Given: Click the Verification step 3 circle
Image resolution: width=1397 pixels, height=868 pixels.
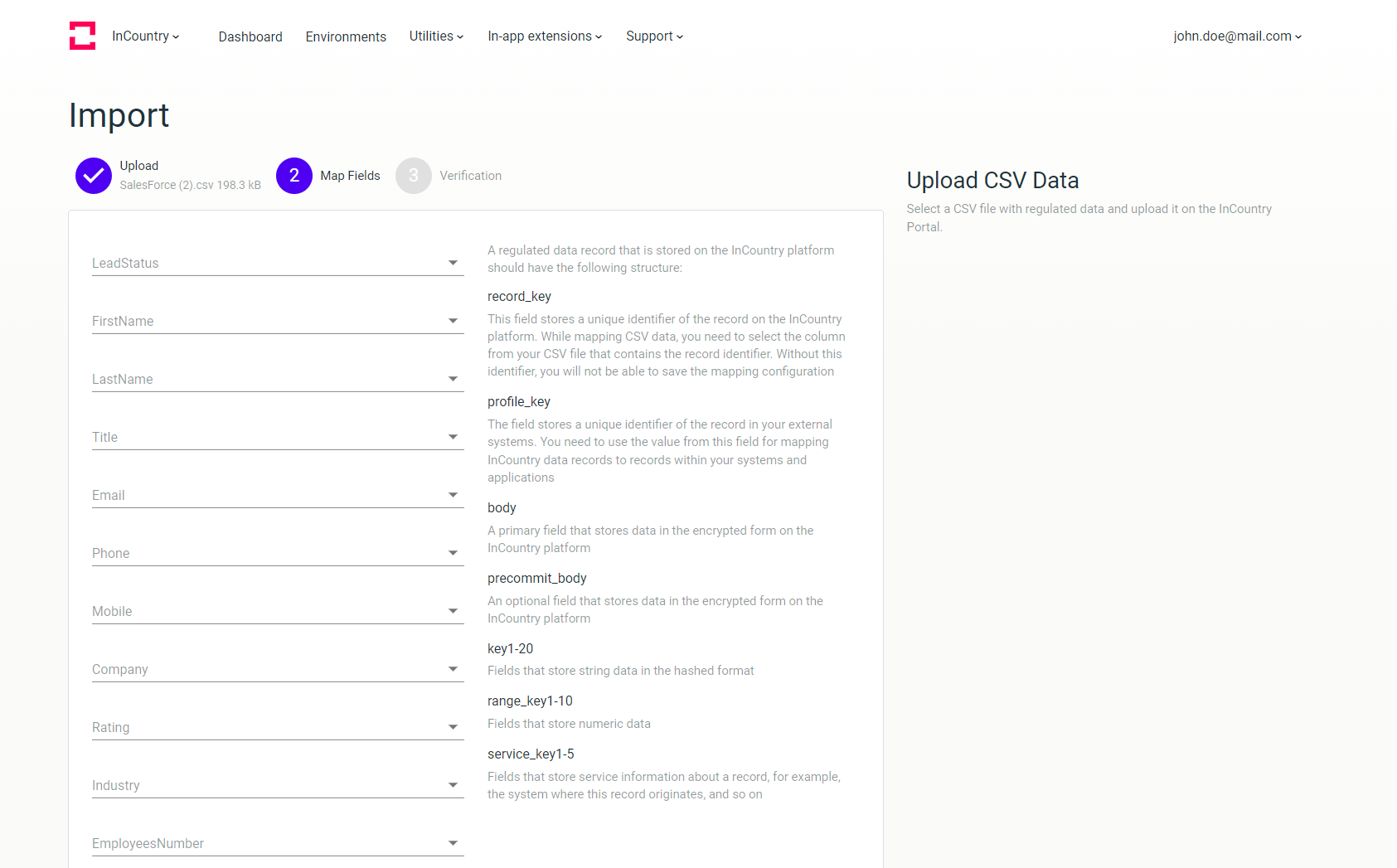Looking at the screenshot, I should [414, 176].
